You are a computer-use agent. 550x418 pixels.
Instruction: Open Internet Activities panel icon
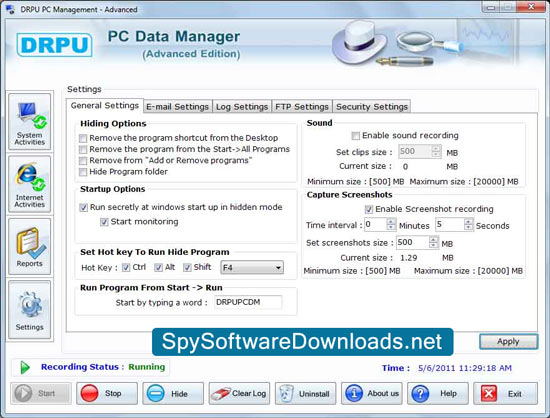(x=29, y=184)
